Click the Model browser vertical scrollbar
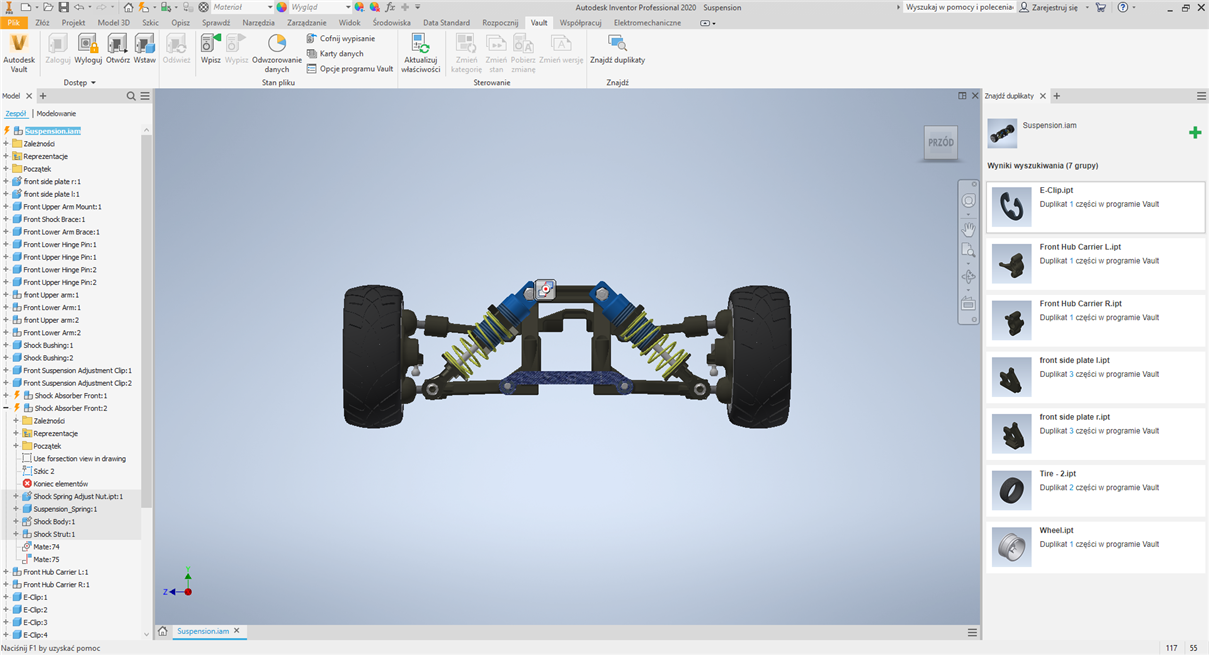 click(x=147, y=320)
